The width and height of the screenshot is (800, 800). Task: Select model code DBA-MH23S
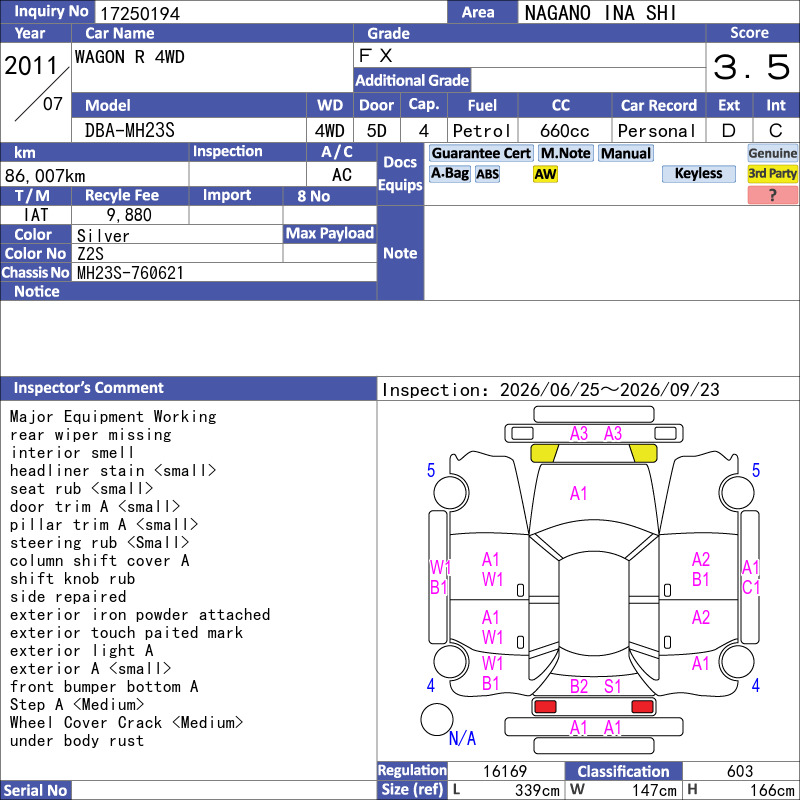(x=130, y=131)
